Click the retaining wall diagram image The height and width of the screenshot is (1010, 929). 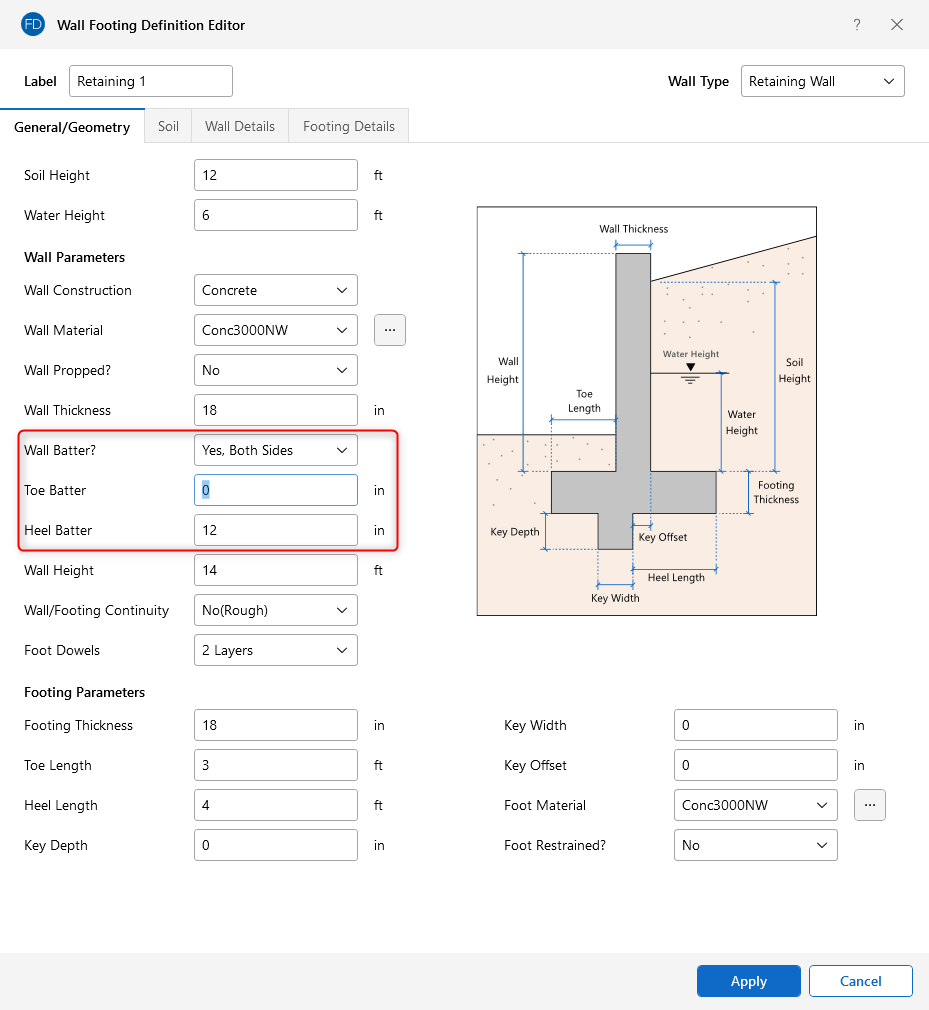click(646, 411)
